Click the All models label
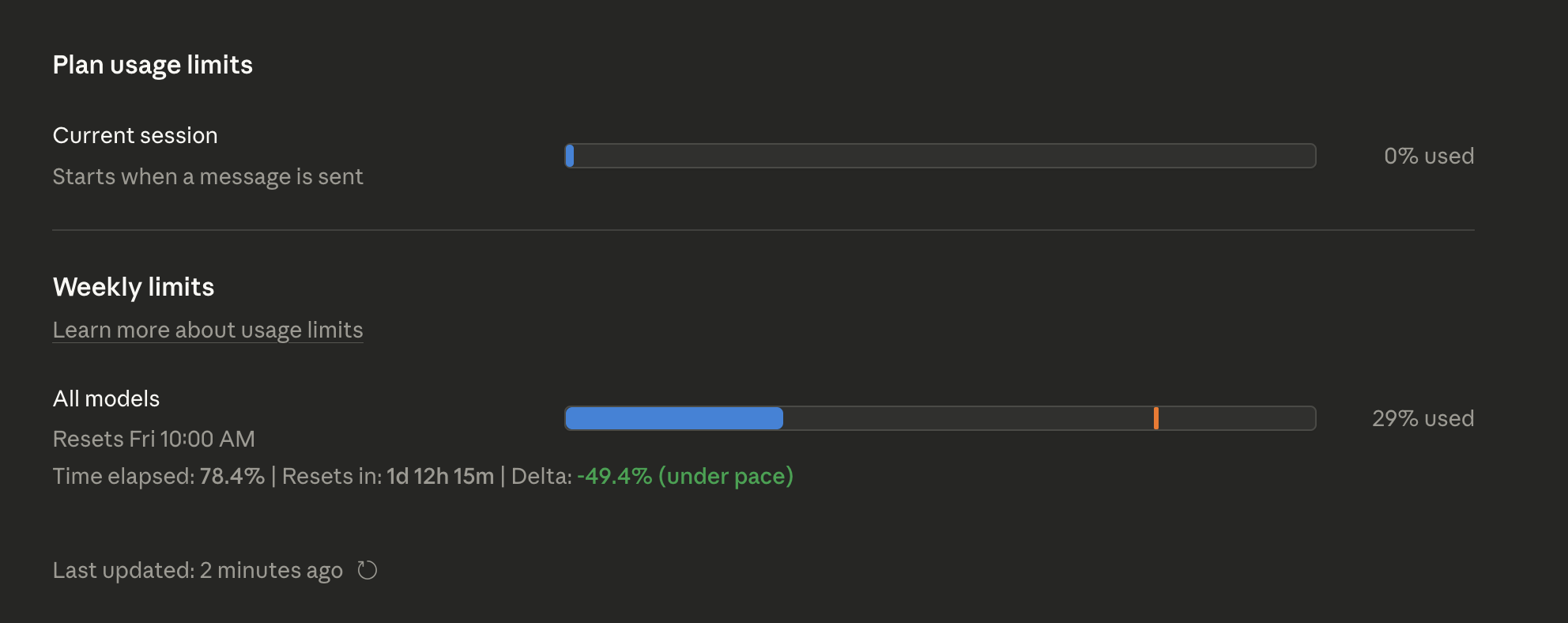The width and height of the screenshot is (1568, 623). point(105,398)
